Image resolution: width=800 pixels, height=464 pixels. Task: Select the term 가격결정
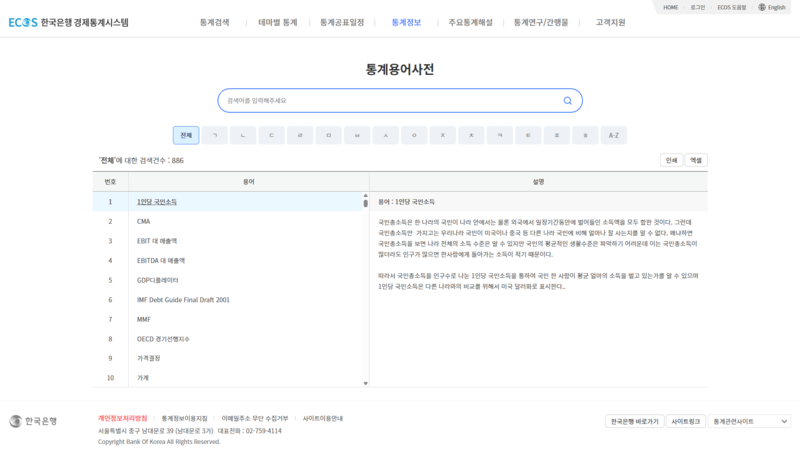[148, 358]
